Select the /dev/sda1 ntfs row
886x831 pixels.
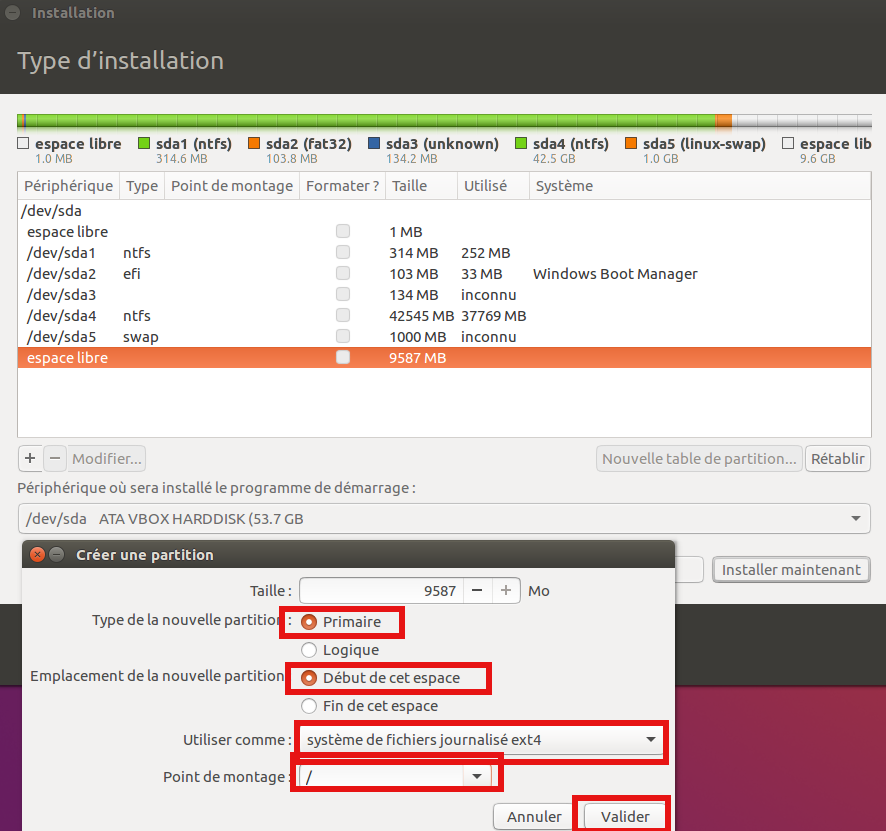444,253
